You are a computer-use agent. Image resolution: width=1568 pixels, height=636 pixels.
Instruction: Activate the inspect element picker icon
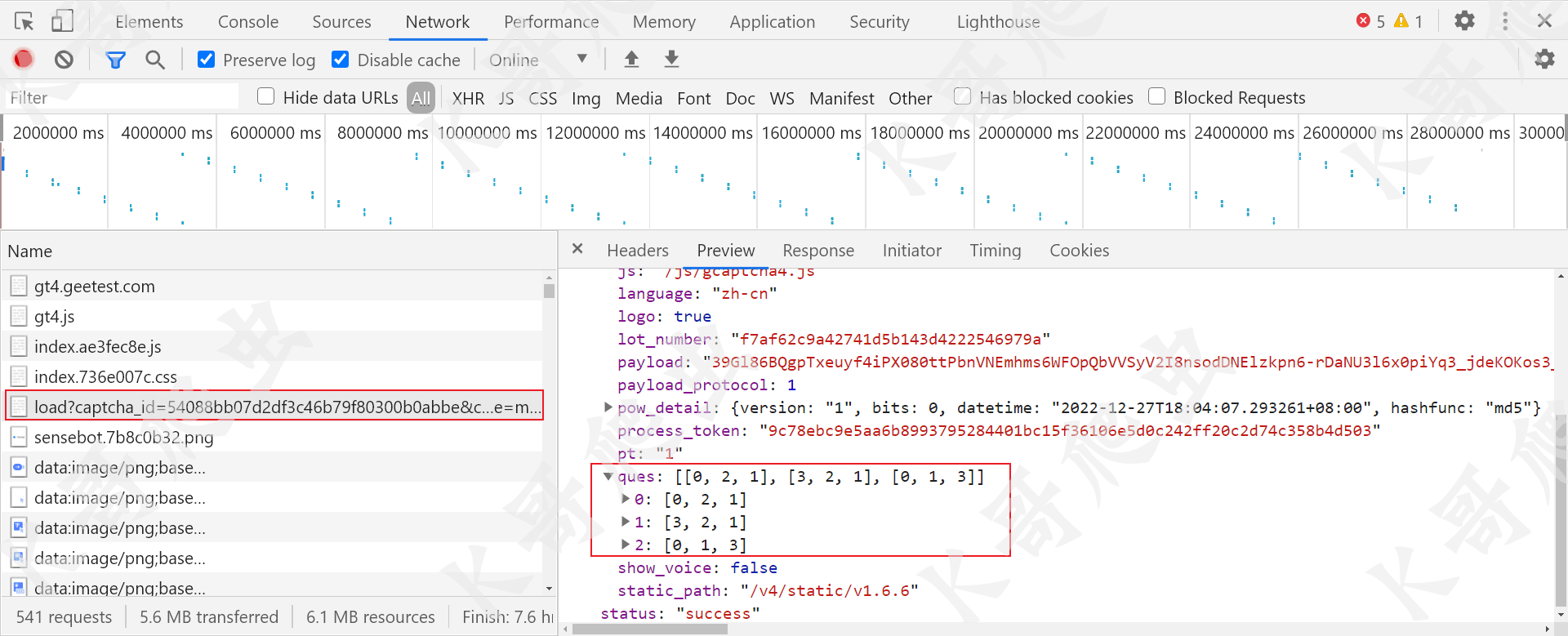tap(24, 21)
